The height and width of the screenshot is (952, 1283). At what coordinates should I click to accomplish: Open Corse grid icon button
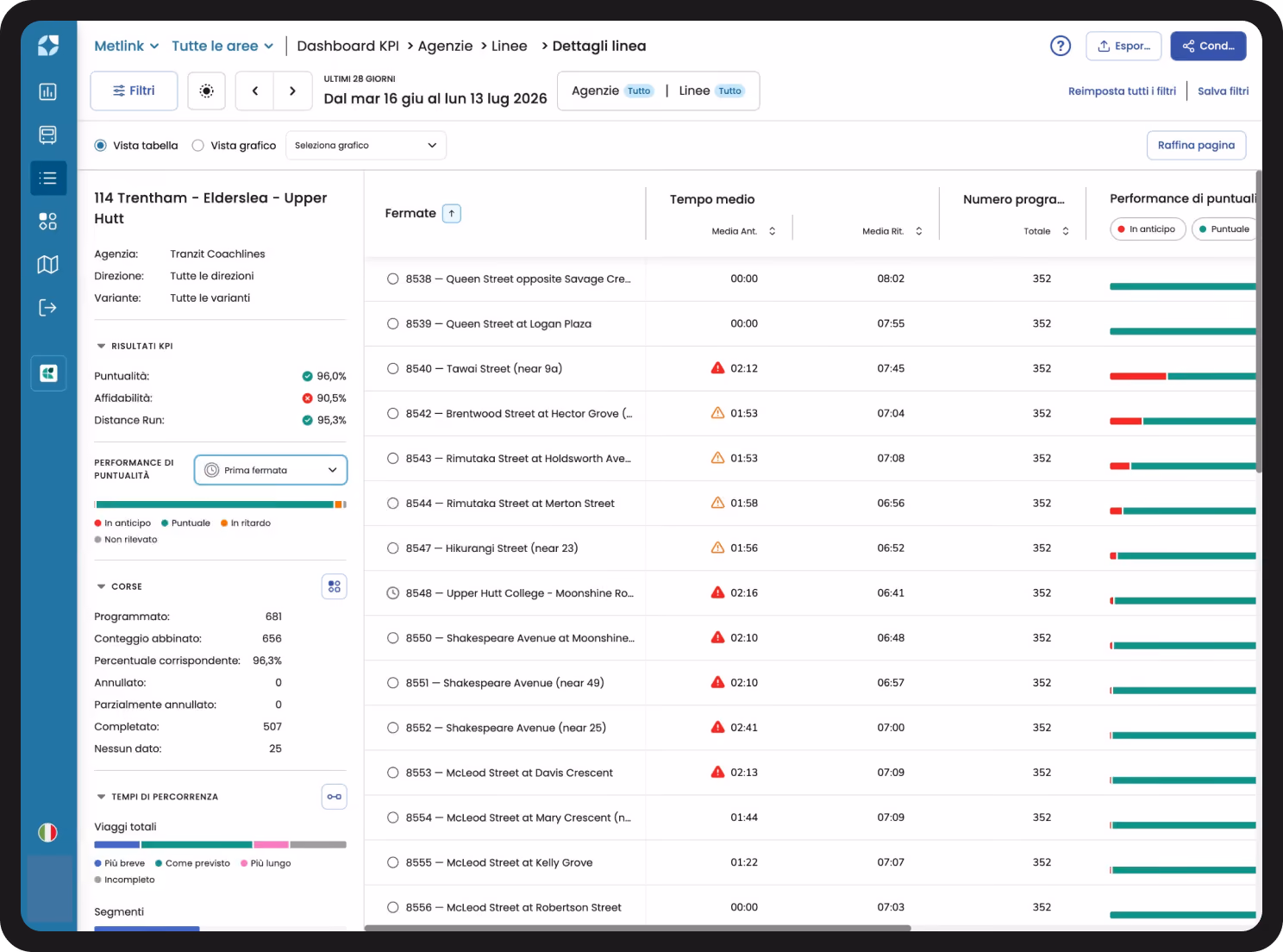click(x=335, y=586)
